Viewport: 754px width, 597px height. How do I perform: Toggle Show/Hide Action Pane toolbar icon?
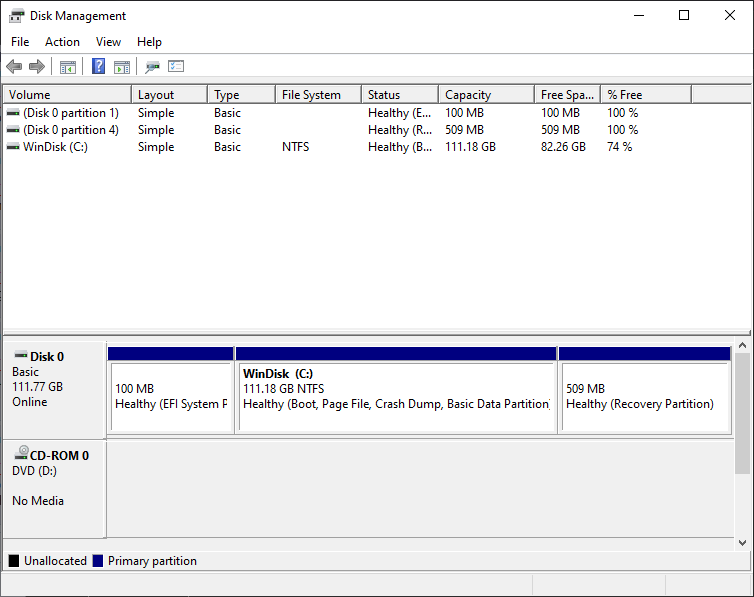(x=122, y=67)
